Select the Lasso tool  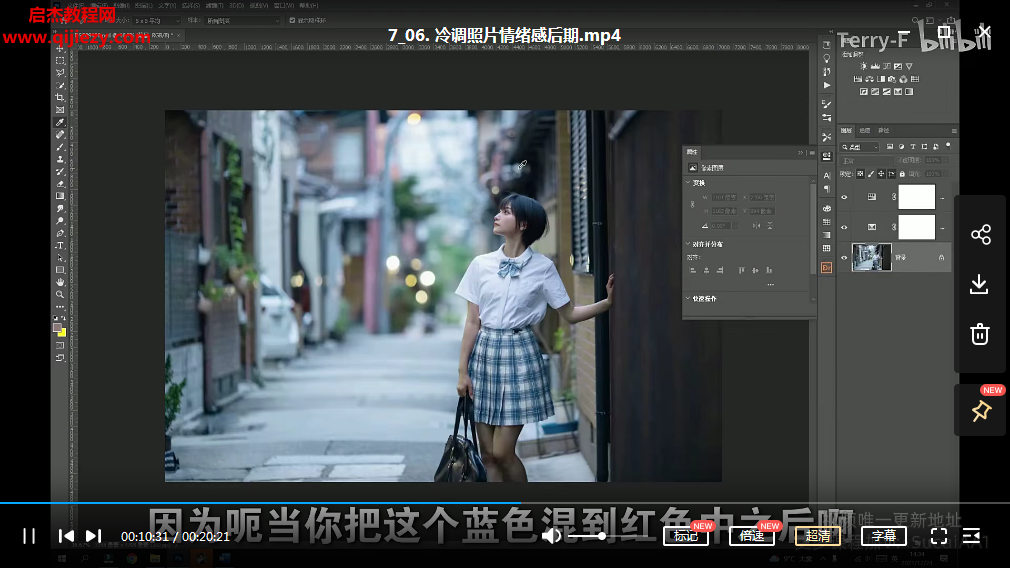point(60,73)
